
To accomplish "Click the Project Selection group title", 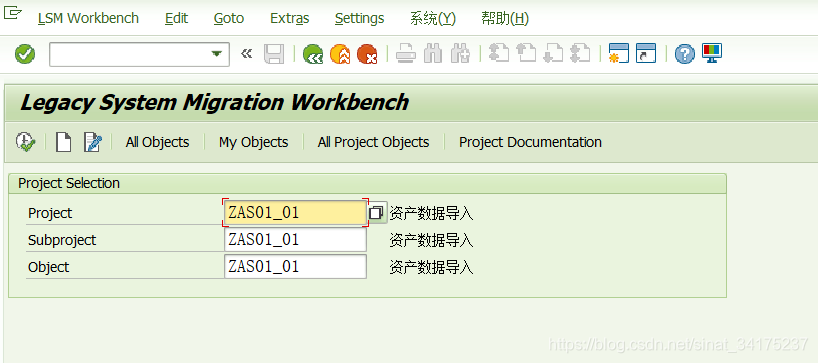I will (x=69, y=183).
